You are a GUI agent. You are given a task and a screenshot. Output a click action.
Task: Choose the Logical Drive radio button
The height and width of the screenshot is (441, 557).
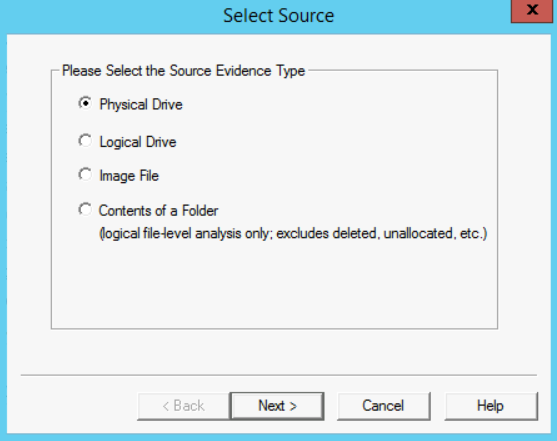tap(85, 141)
